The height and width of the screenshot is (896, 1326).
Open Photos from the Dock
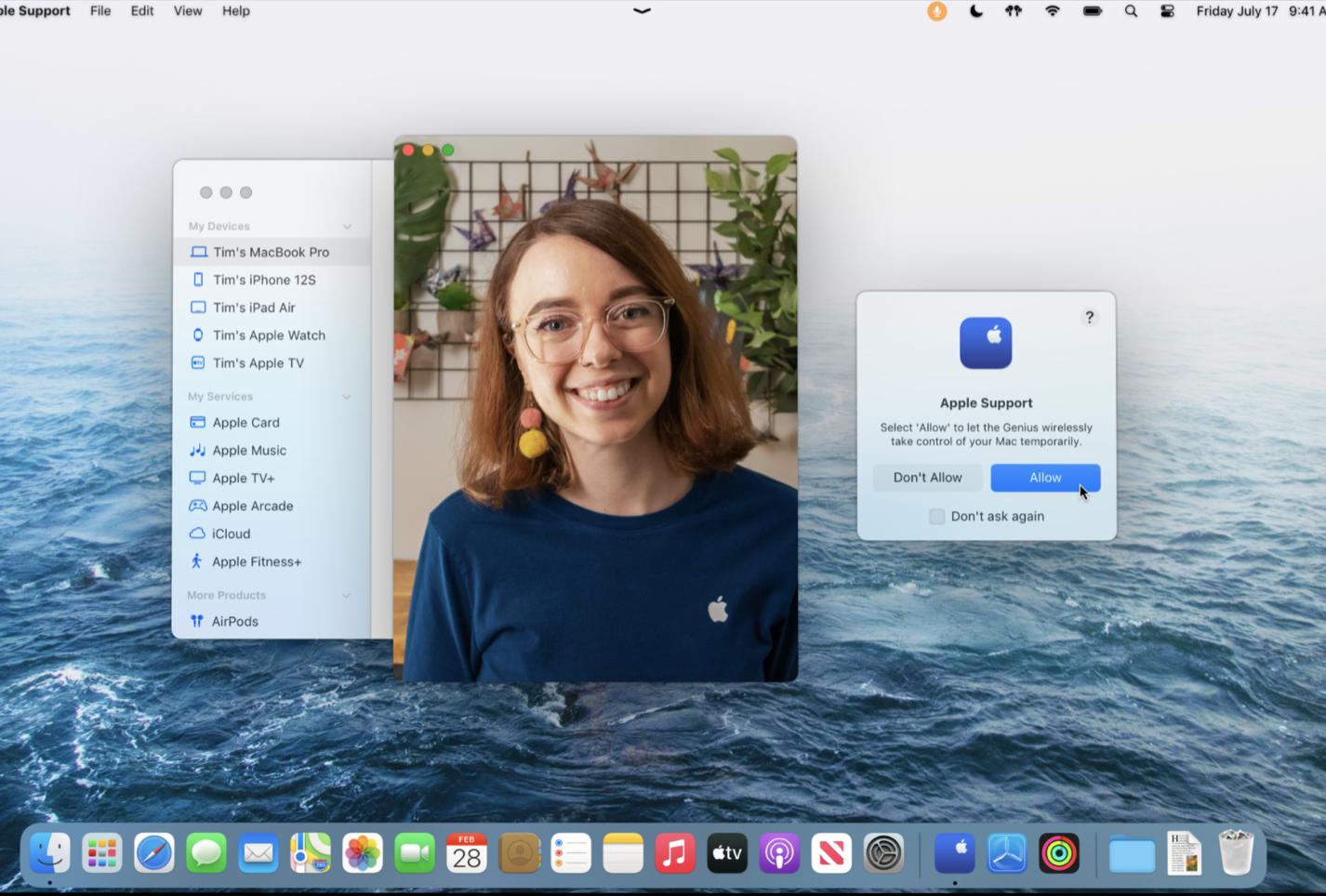pos(363,852)
